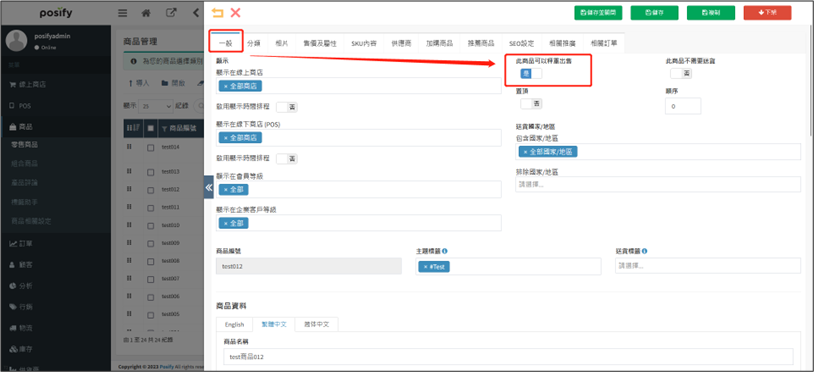Remove the #Test theme tag

(426, 267)
